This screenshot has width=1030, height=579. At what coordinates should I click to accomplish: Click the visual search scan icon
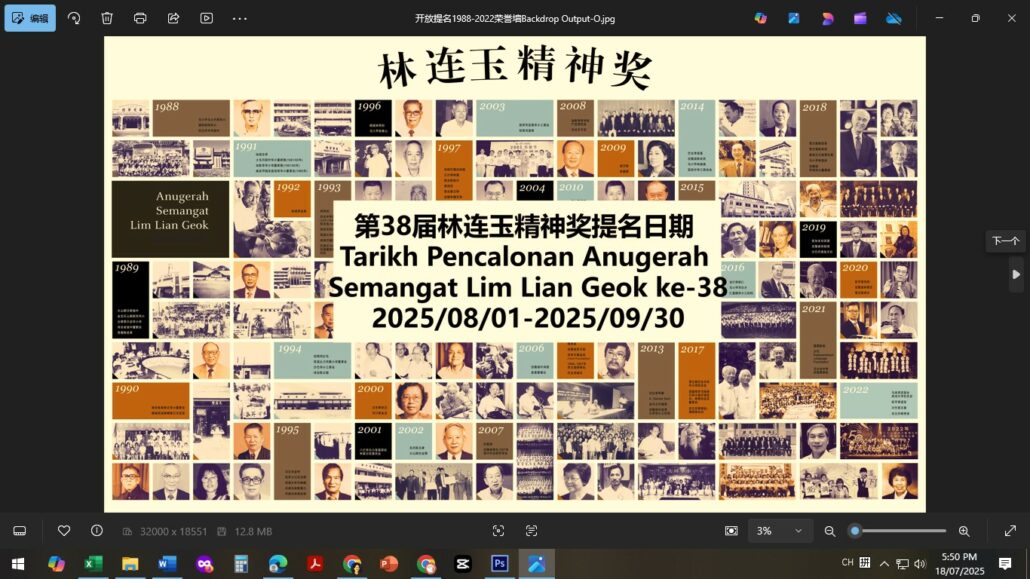[x=499, y=530]
